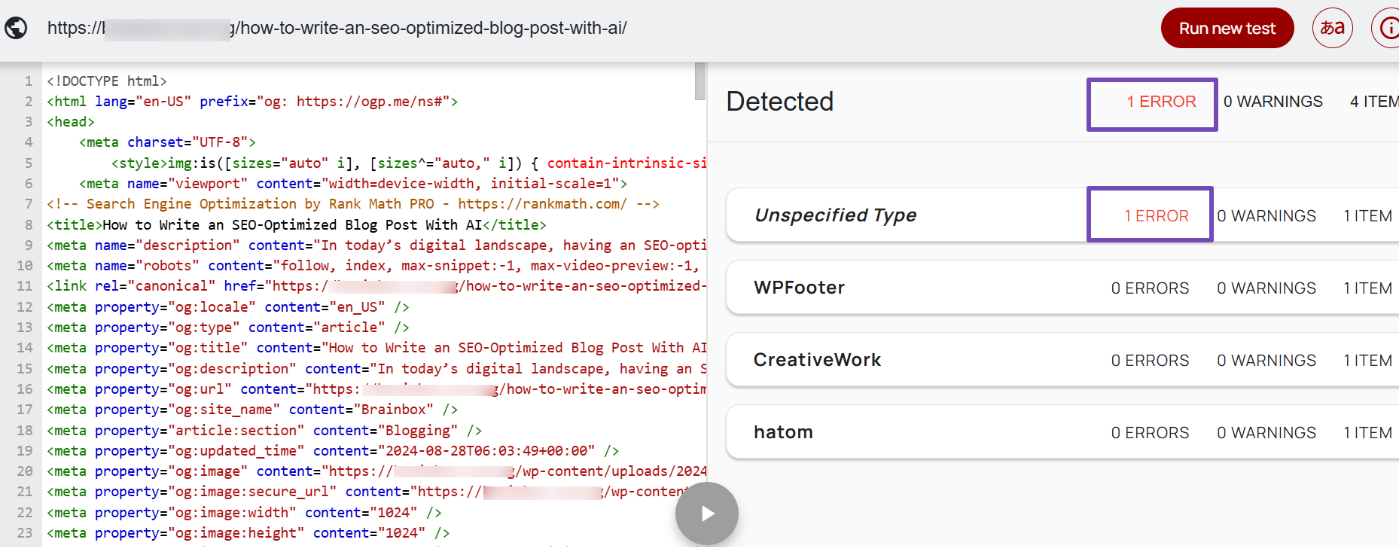Image resolution: width=1399 pixels, height=547 pixels.
Task: Click 0 ERRORS in the WPFooter row
Action: [1150, 288]
